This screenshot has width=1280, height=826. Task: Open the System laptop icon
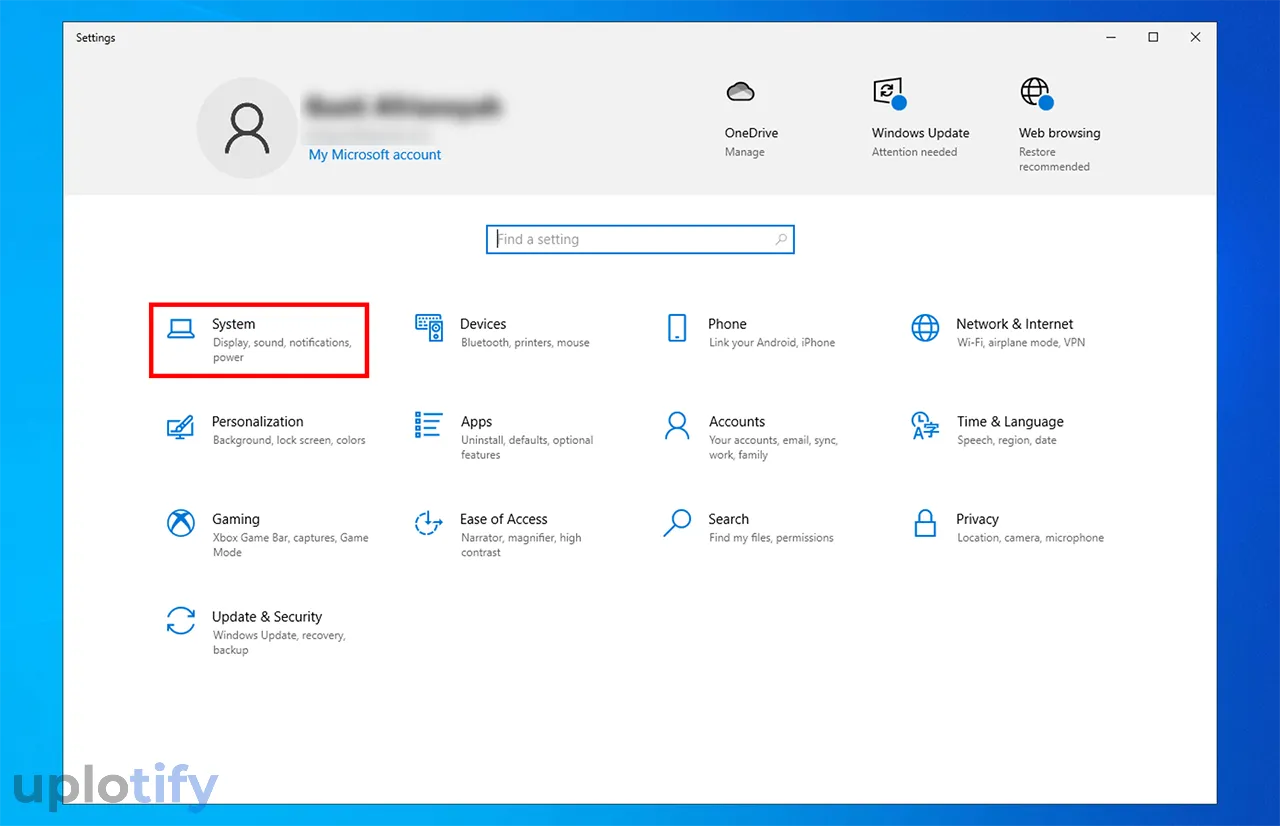[181, 329]
